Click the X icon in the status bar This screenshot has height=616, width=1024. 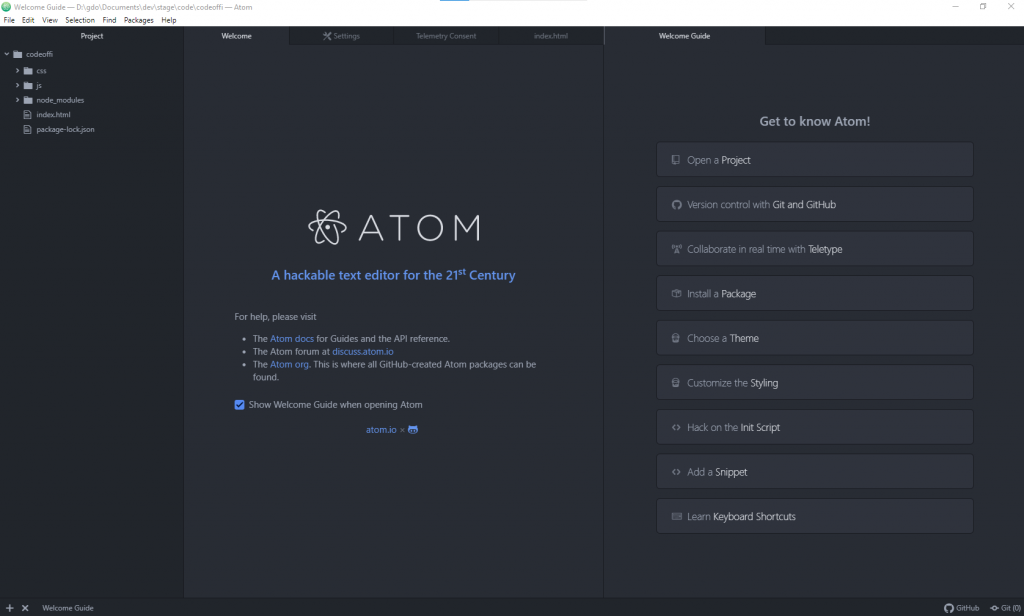coord(25,608)
